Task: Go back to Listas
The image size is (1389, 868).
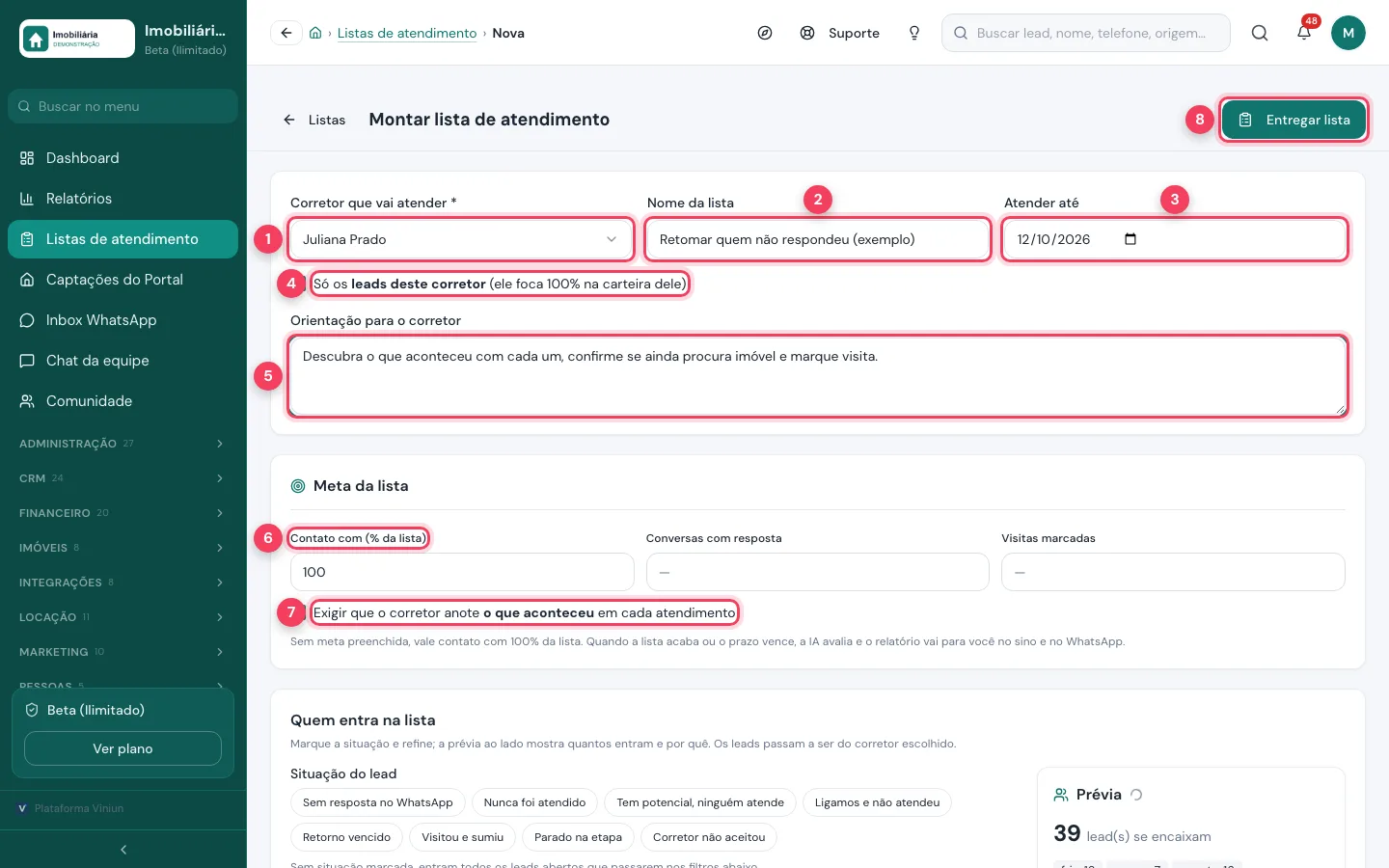Action: [314, 120]
